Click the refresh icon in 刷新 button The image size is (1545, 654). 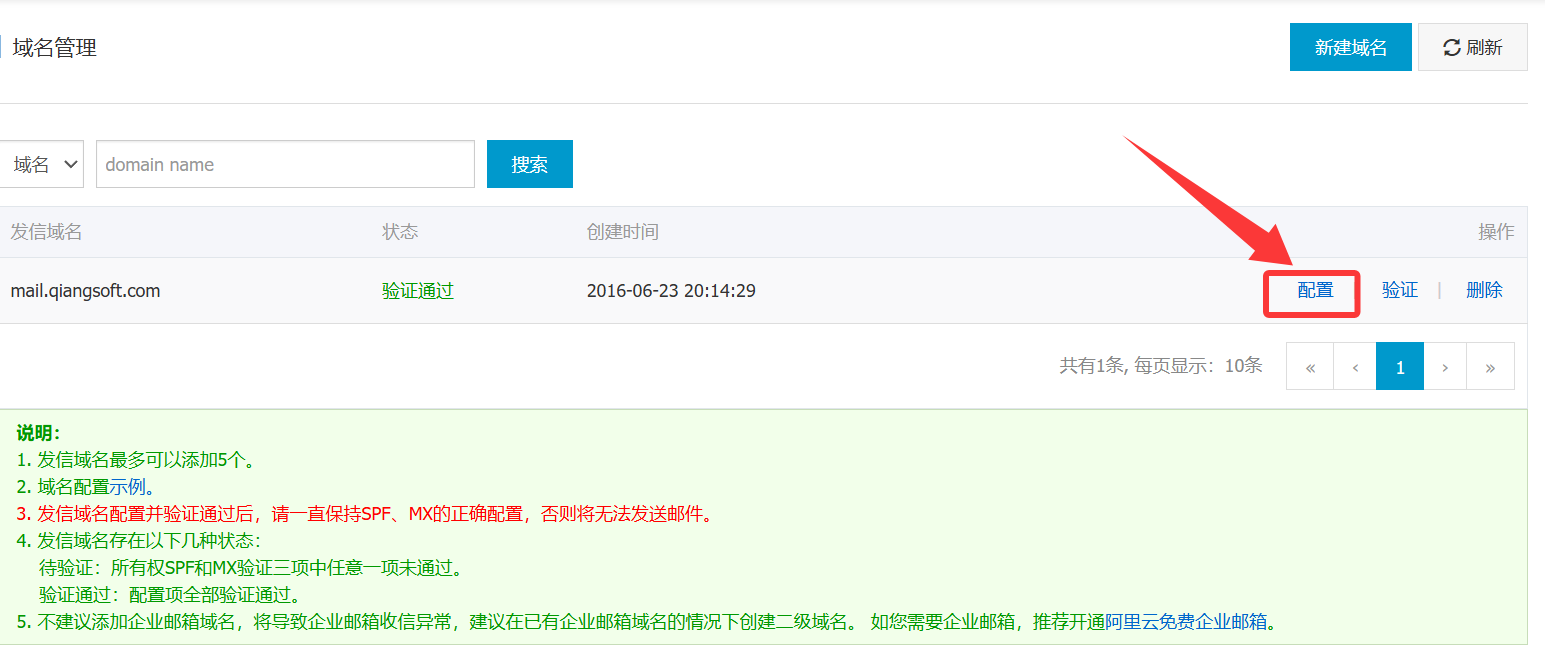click(1451, 47)
